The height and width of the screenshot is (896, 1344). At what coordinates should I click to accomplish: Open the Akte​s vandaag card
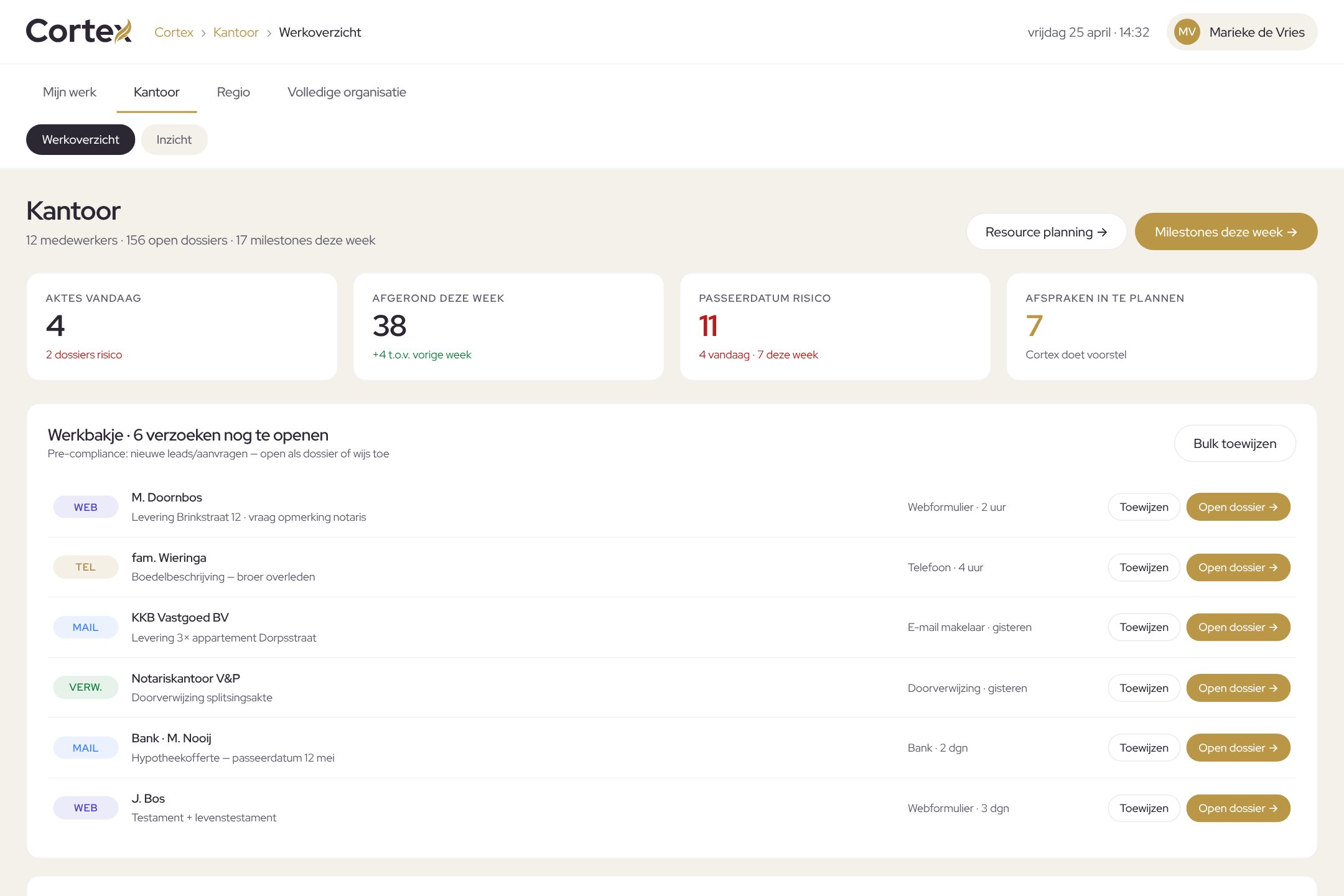[x=182, y=327]
